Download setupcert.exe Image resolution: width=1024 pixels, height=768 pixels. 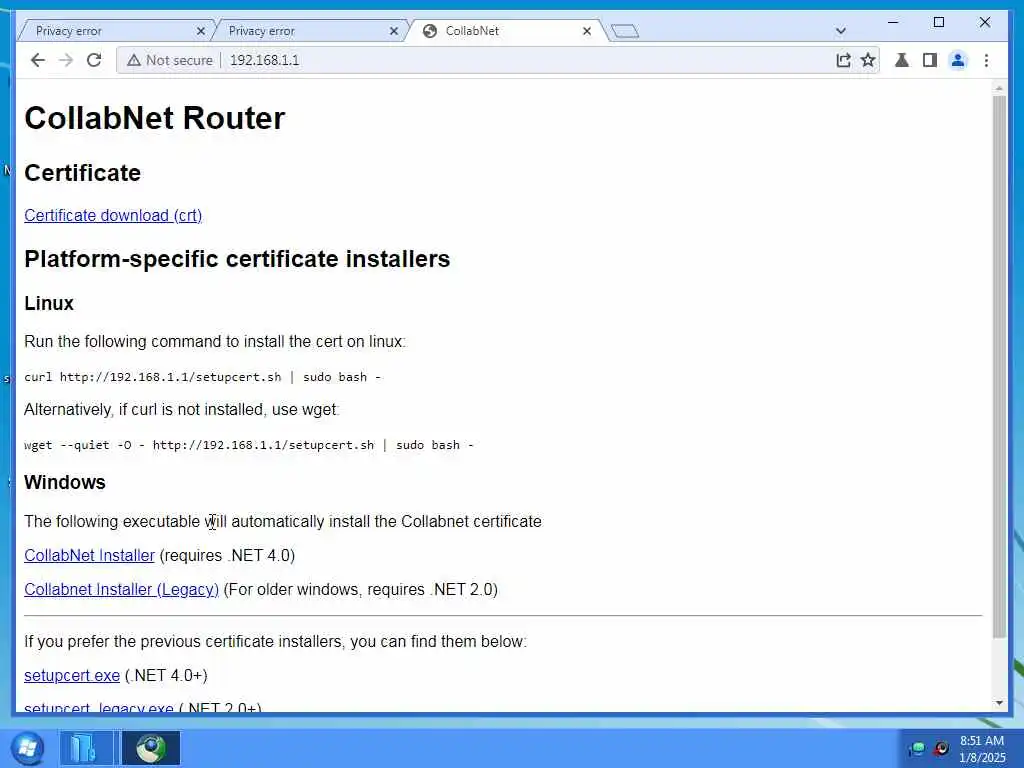72,675
